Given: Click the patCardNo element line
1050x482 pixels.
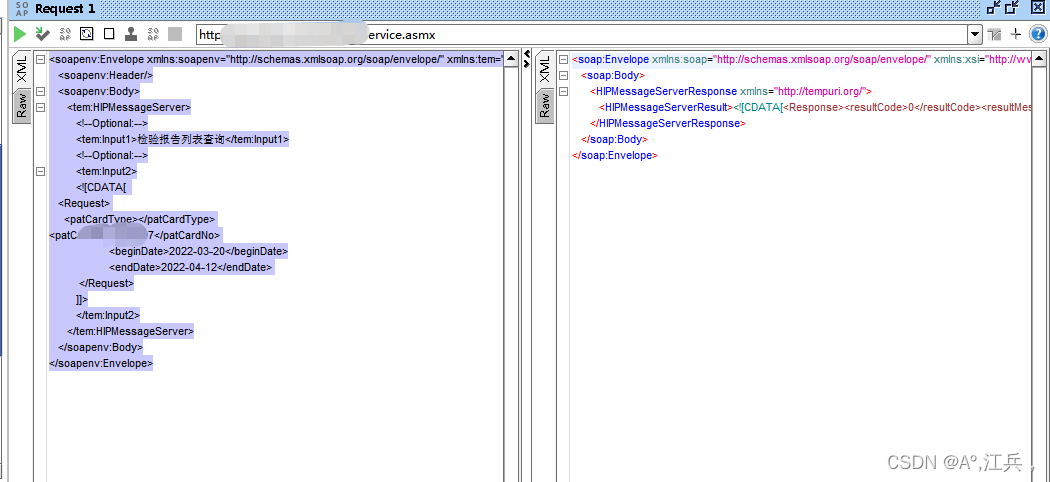Looking at the screenshot, I should [135, 235].
